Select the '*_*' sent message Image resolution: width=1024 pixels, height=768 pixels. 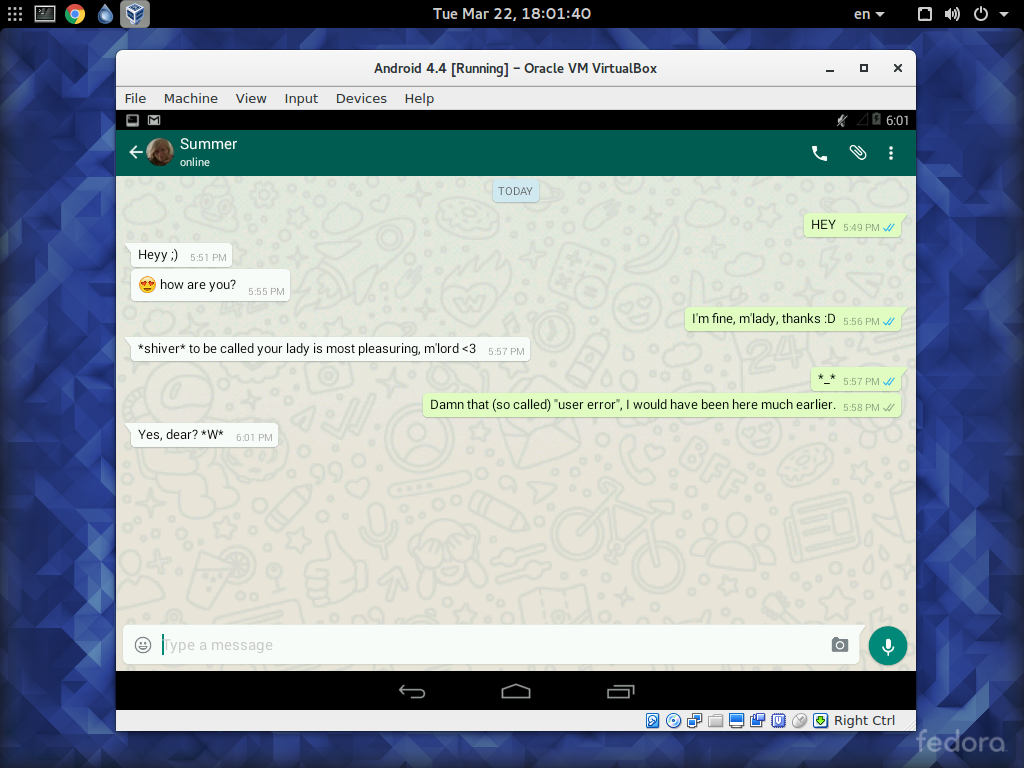856,379
